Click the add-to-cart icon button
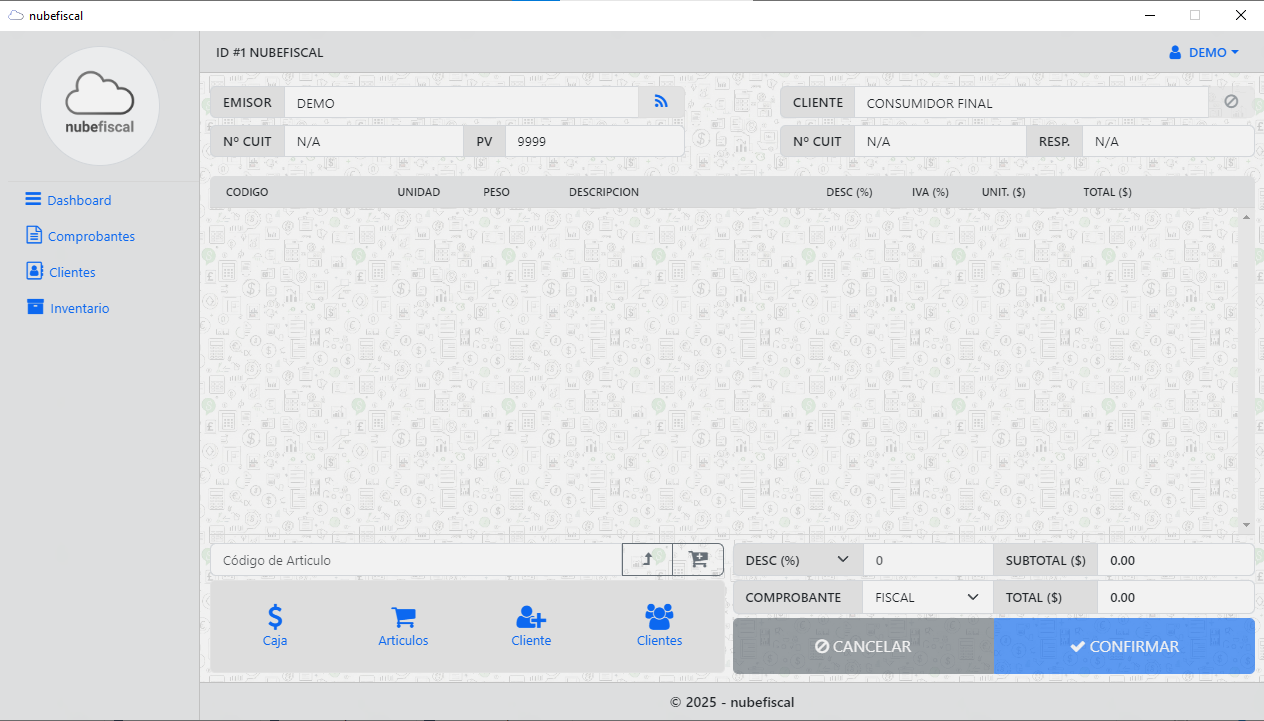1264x721 pixels. [x=698, y=560]
